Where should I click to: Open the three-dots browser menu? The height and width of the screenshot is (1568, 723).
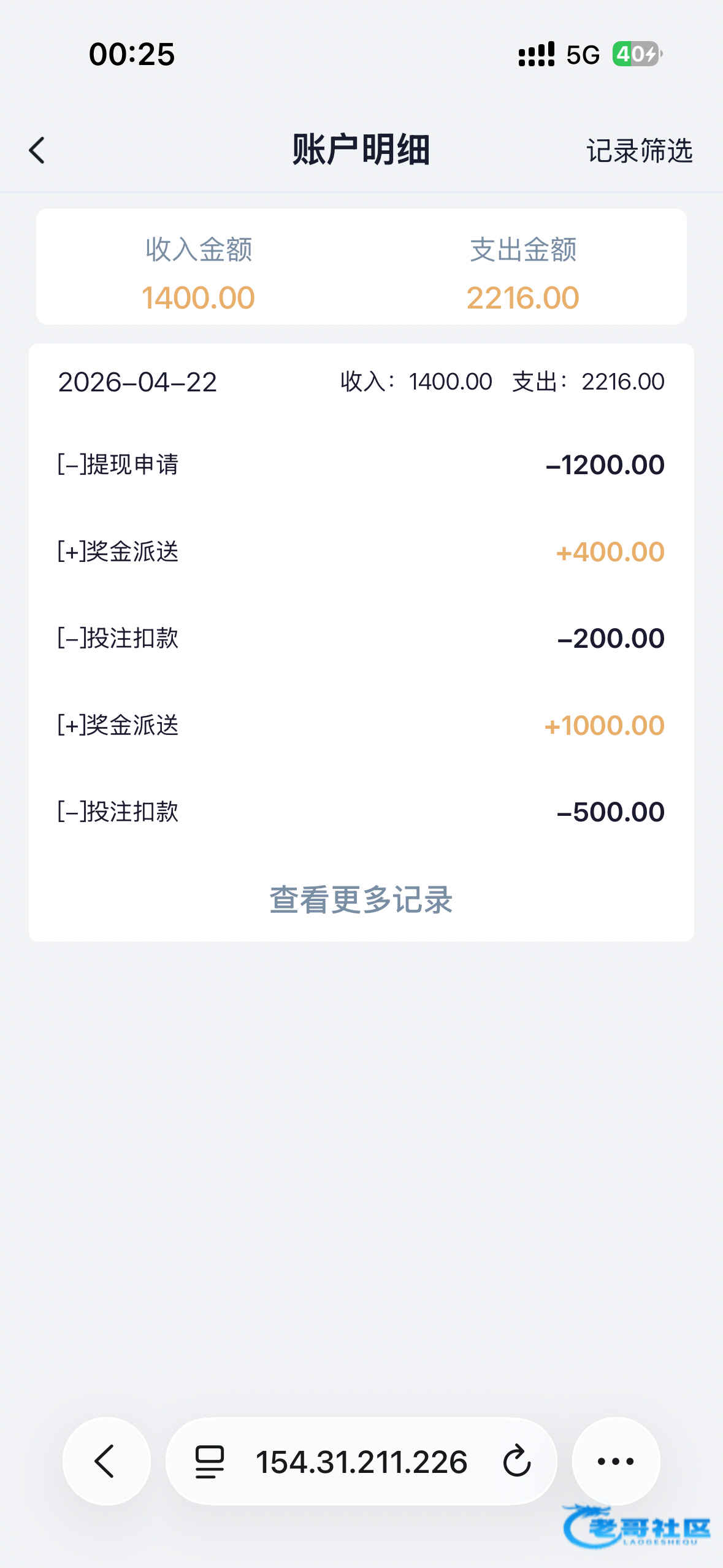pos(616,1461)
